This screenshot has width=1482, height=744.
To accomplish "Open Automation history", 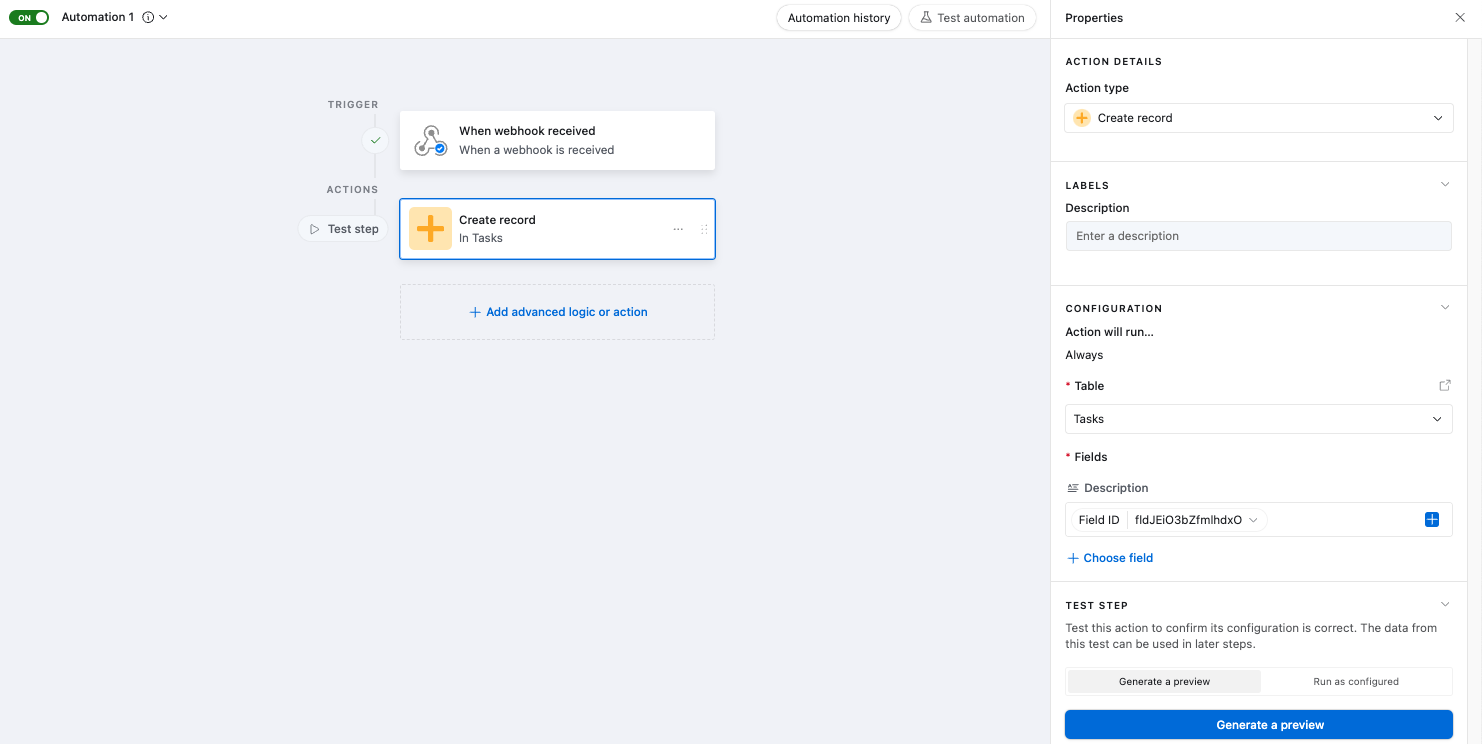I will point(839,18).
